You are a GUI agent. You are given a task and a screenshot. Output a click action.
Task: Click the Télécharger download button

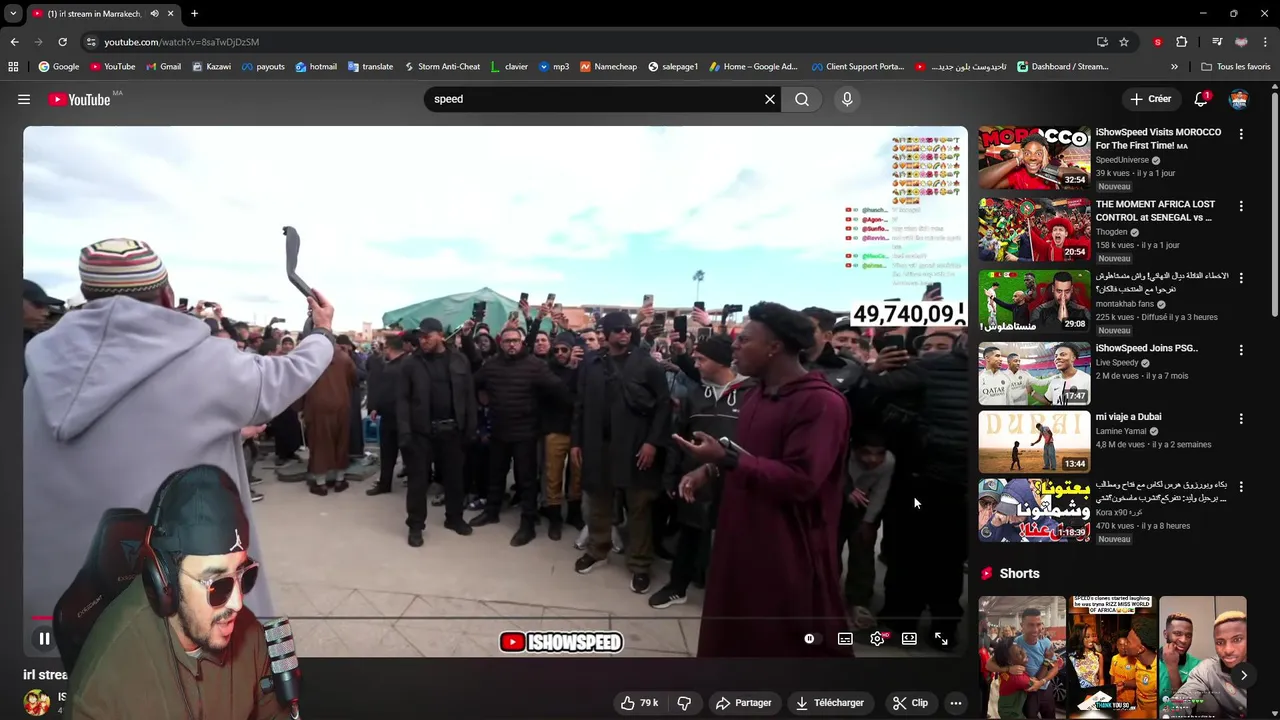tap(829, 703)
